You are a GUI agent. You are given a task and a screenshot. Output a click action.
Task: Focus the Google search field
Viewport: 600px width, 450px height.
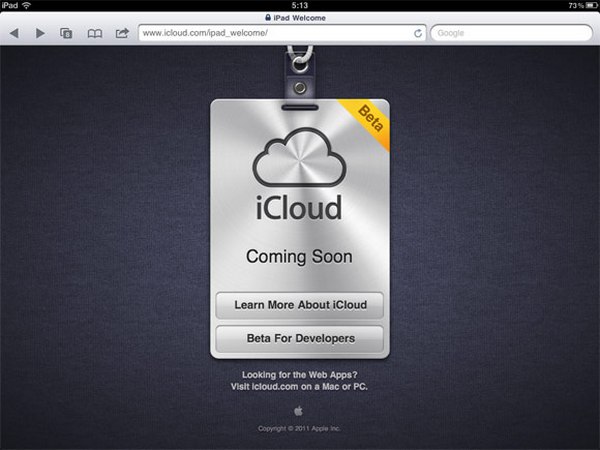(512, 33)
